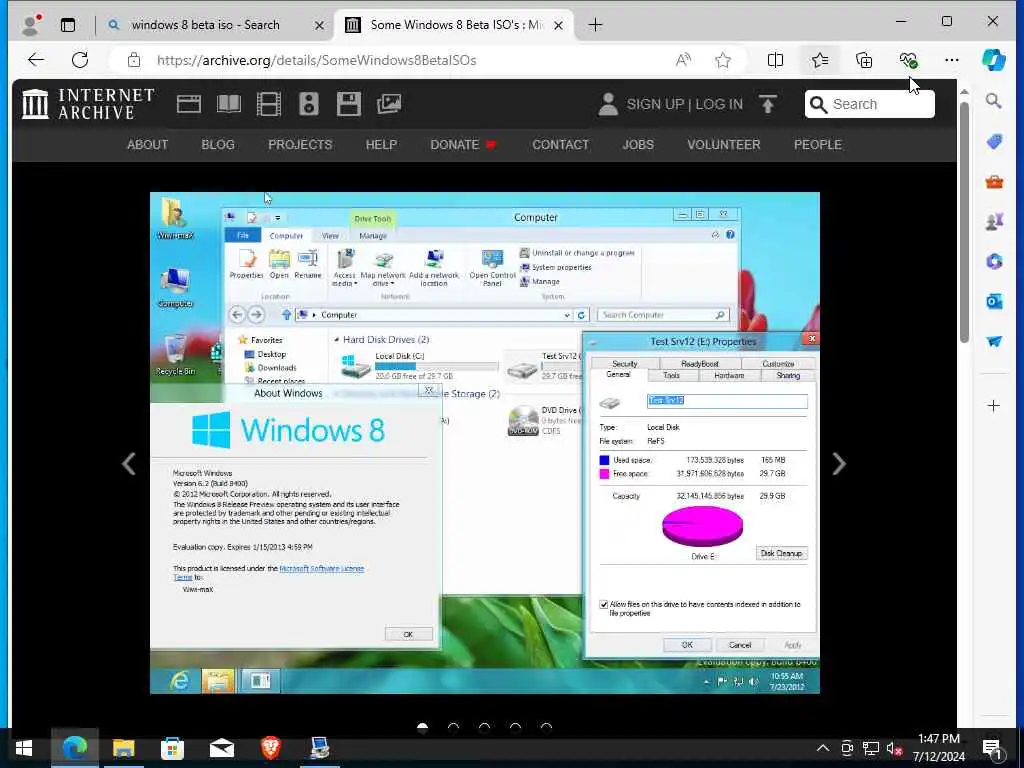The width and height of the screenshot is (1024, 768).
Task: Open sidebar Search tool
Action: [x=993, y=101]
